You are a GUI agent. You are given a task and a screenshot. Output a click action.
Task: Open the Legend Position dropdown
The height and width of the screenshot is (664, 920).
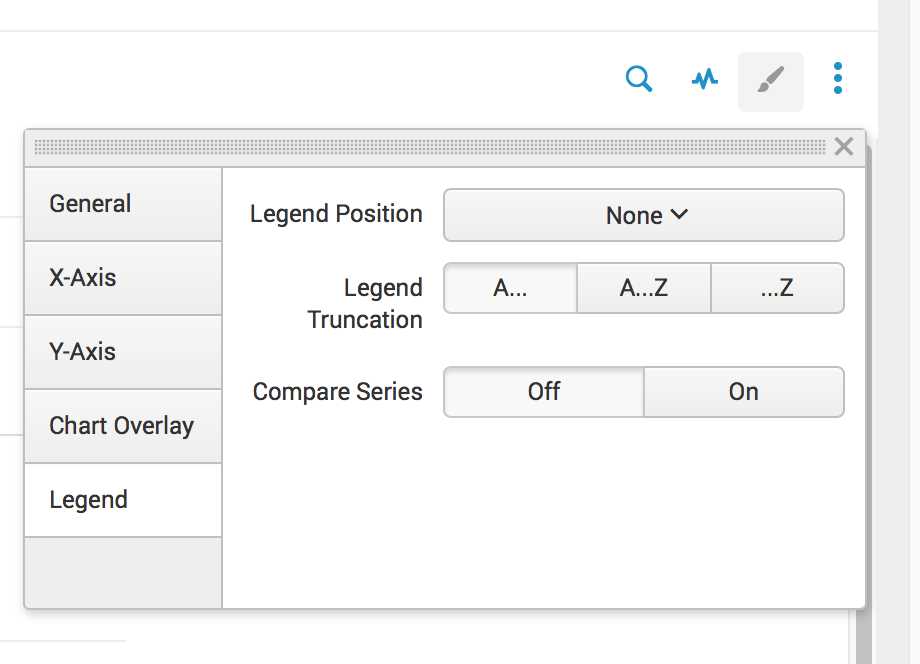[644, 215]
